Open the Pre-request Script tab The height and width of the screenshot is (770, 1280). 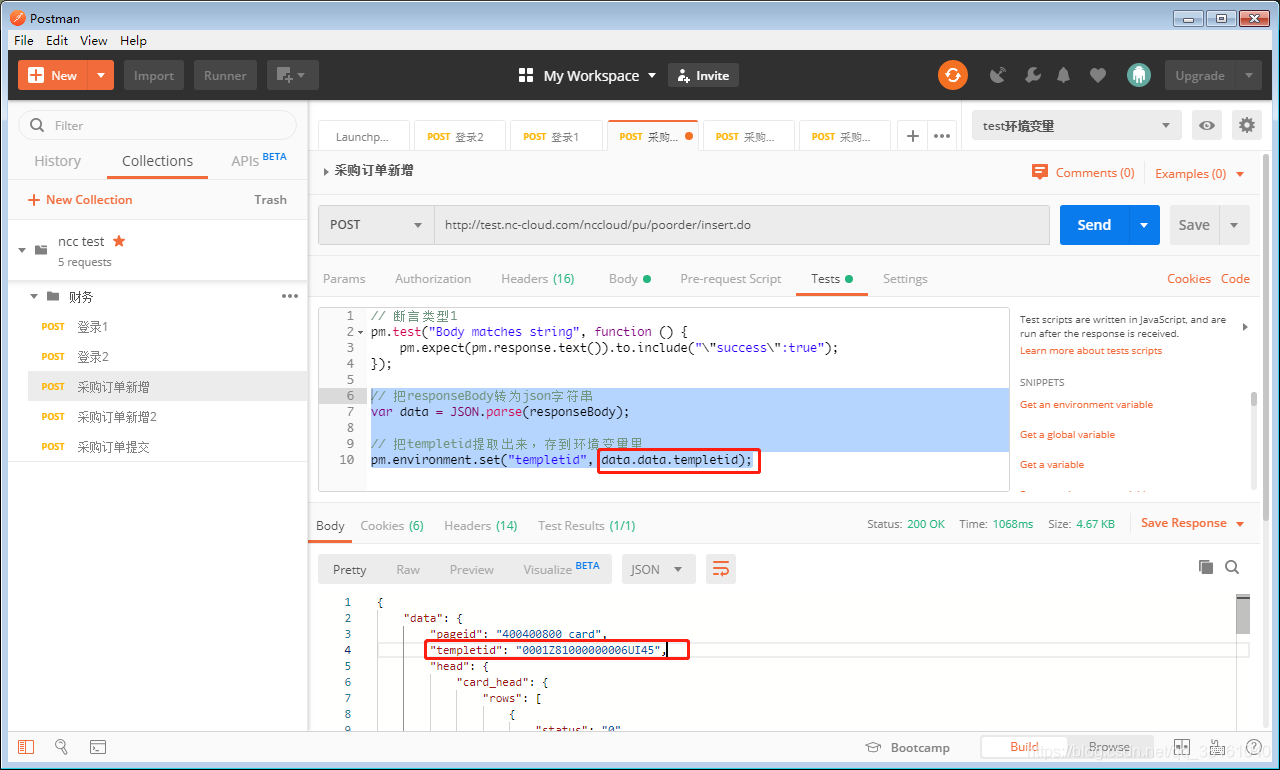(x=730, y=279)
